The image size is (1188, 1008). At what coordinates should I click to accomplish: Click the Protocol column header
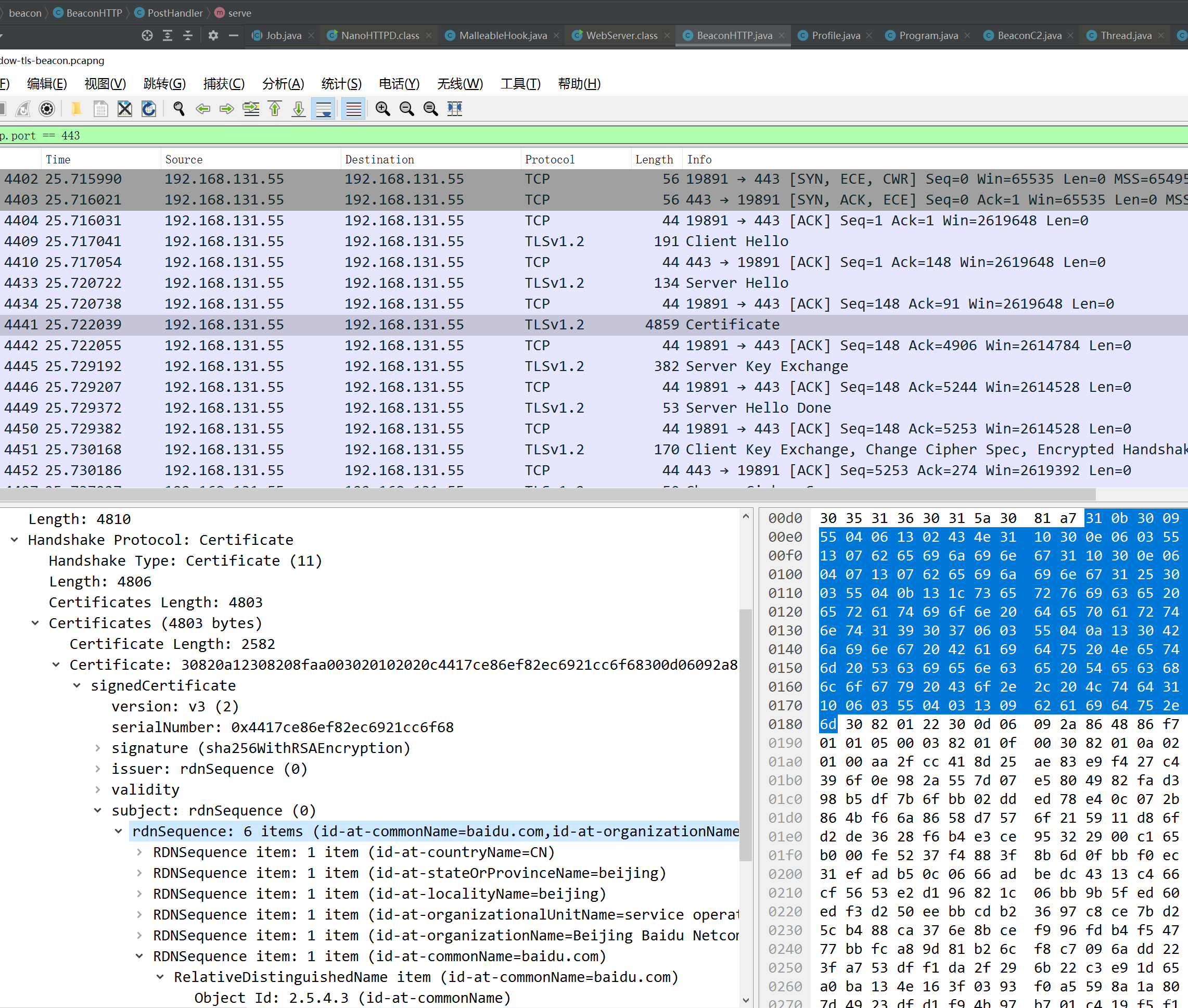(549, 159)
